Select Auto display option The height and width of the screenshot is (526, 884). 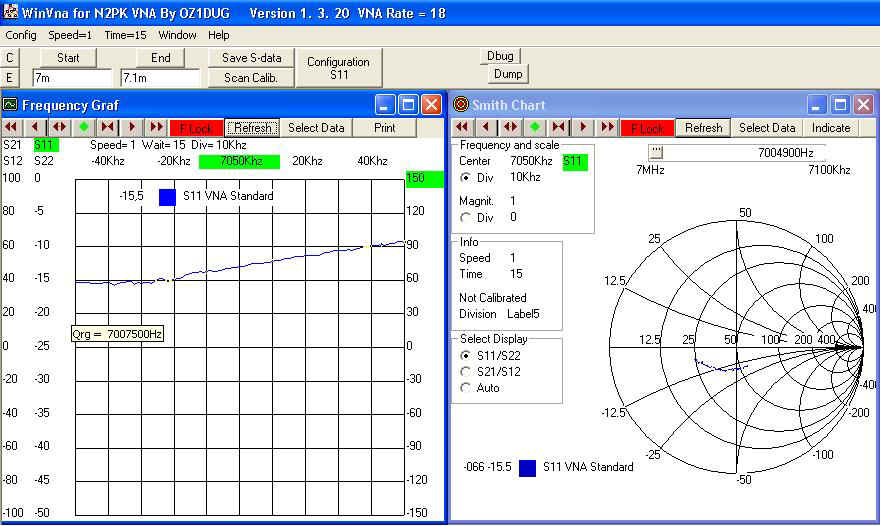click(x=466, y=388)
